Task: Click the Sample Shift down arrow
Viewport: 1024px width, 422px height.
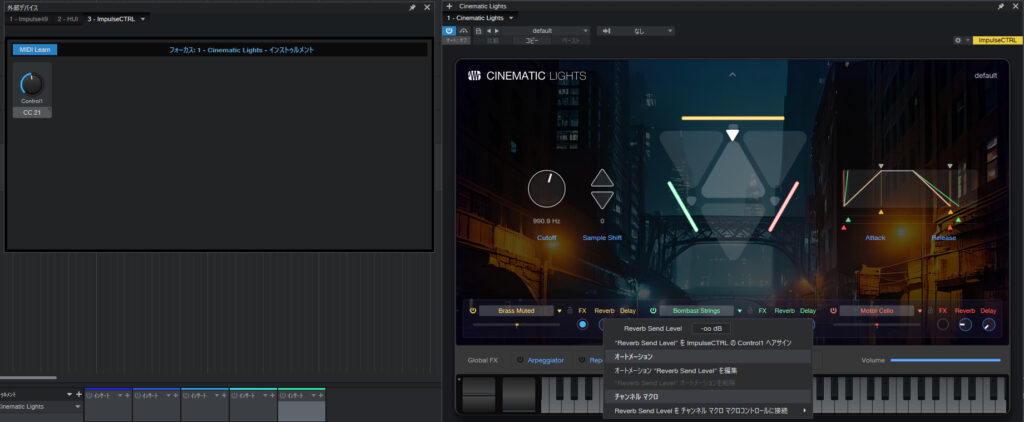Action: point(602,199)
